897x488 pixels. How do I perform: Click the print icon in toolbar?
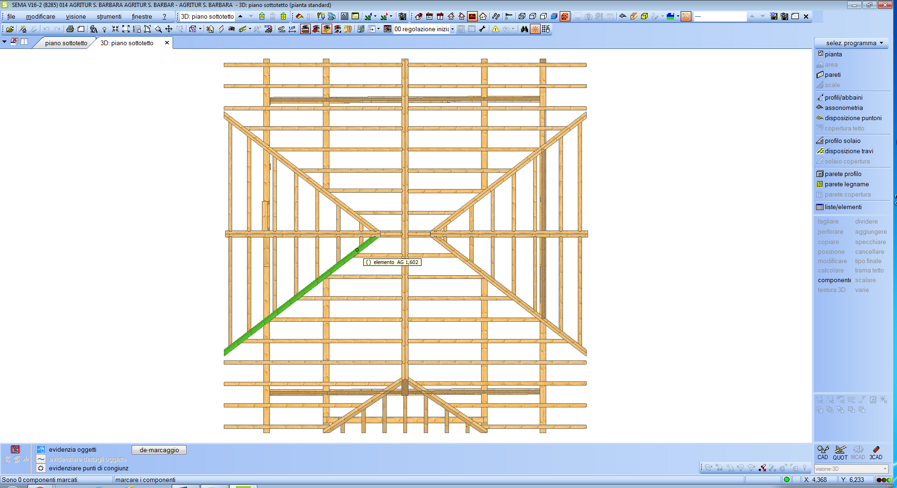pos(70,29)
